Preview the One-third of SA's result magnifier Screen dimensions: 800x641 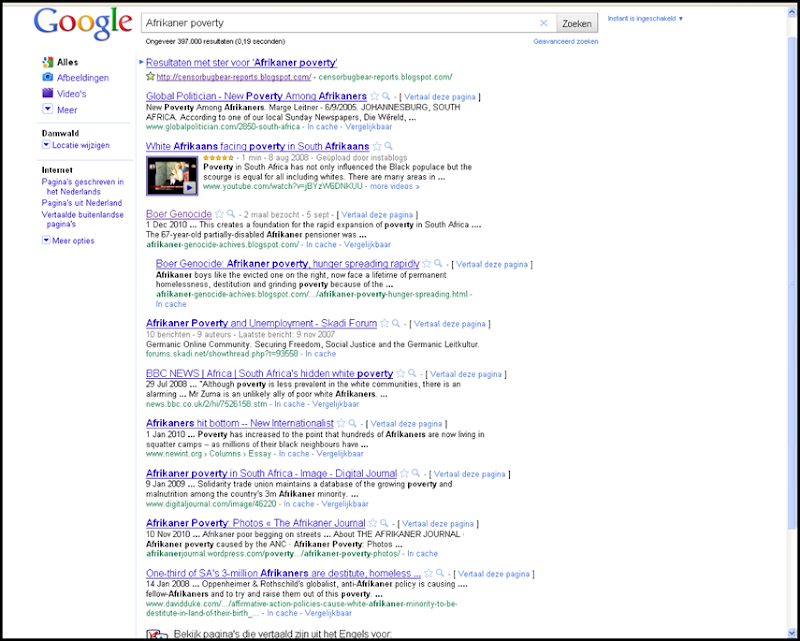(x=440, y=573)
